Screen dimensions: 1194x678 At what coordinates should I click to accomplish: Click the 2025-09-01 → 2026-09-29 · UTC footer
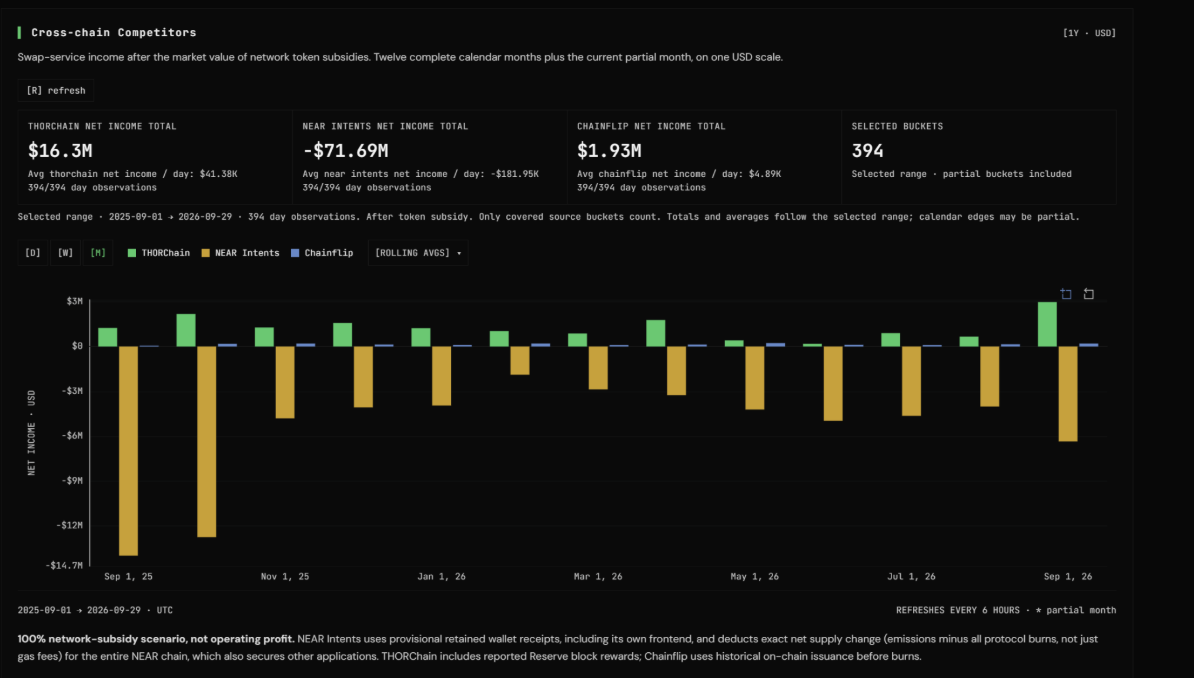tap(95, 610)
